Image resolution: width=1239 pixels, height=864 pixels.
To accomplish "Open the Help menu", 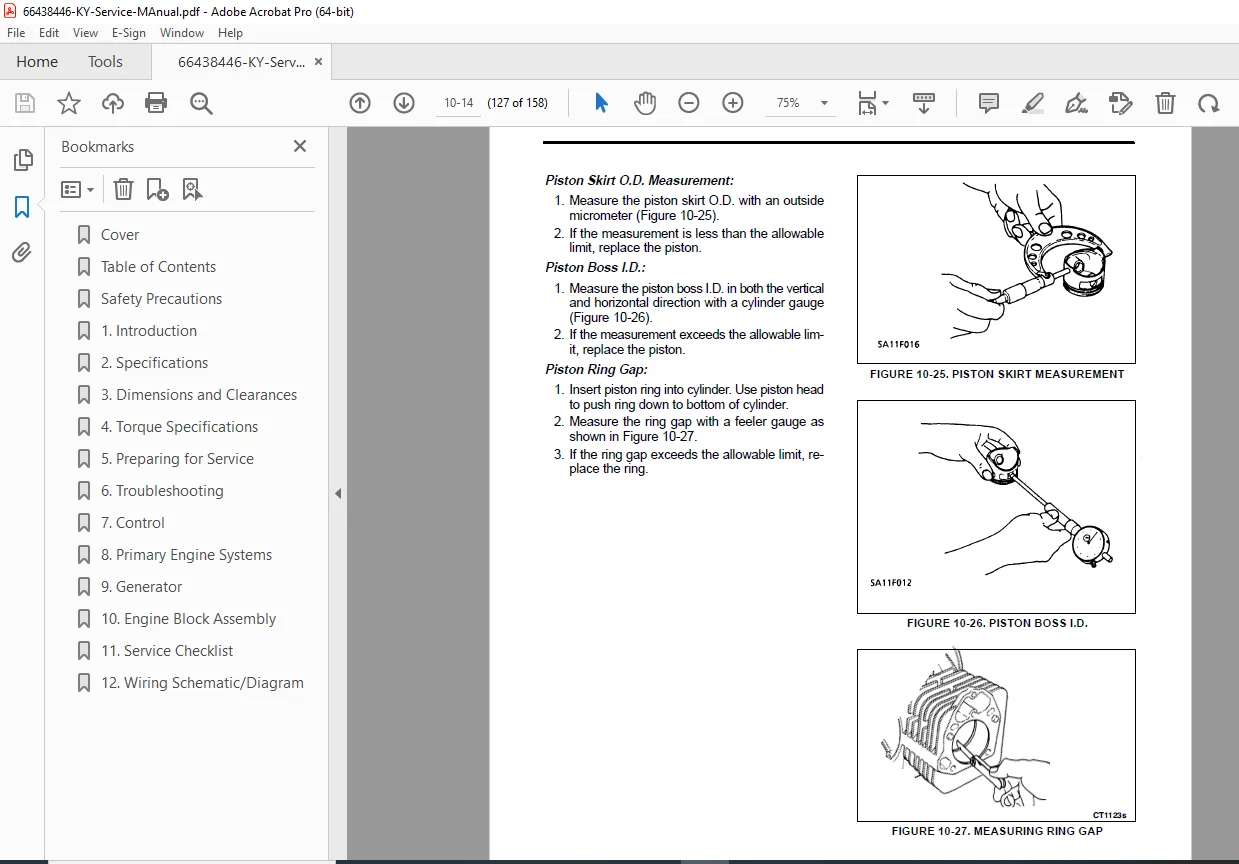I will 230,32.
